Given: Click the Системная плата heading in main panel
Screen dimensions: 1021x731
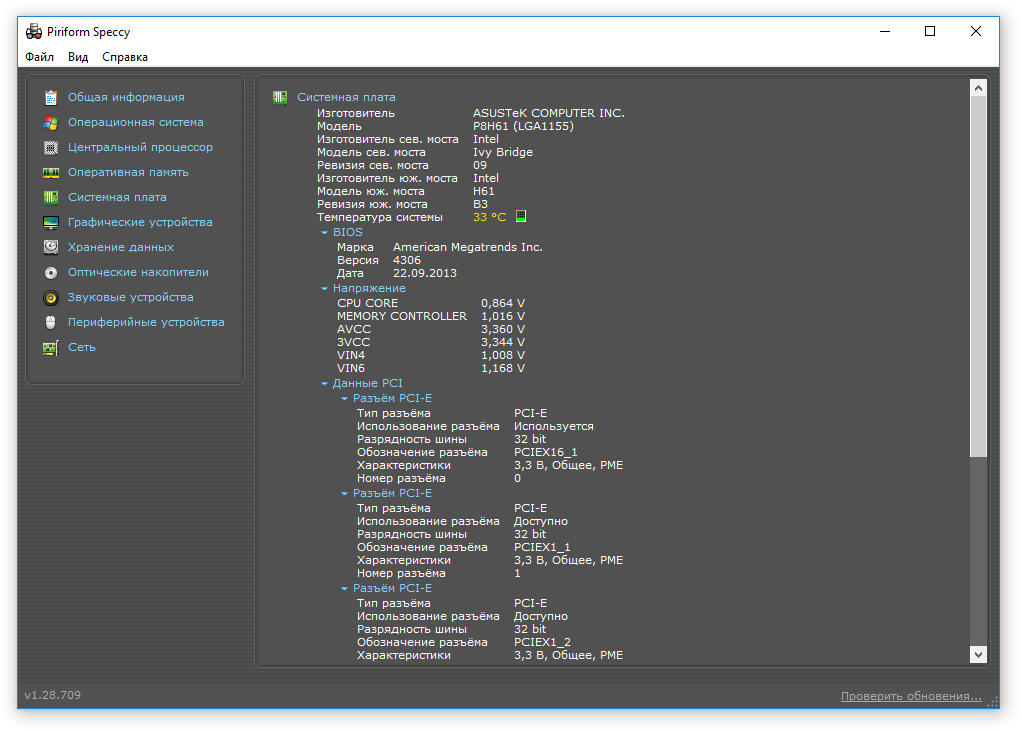Looking at the screenshot, I should tap(346, 97).
